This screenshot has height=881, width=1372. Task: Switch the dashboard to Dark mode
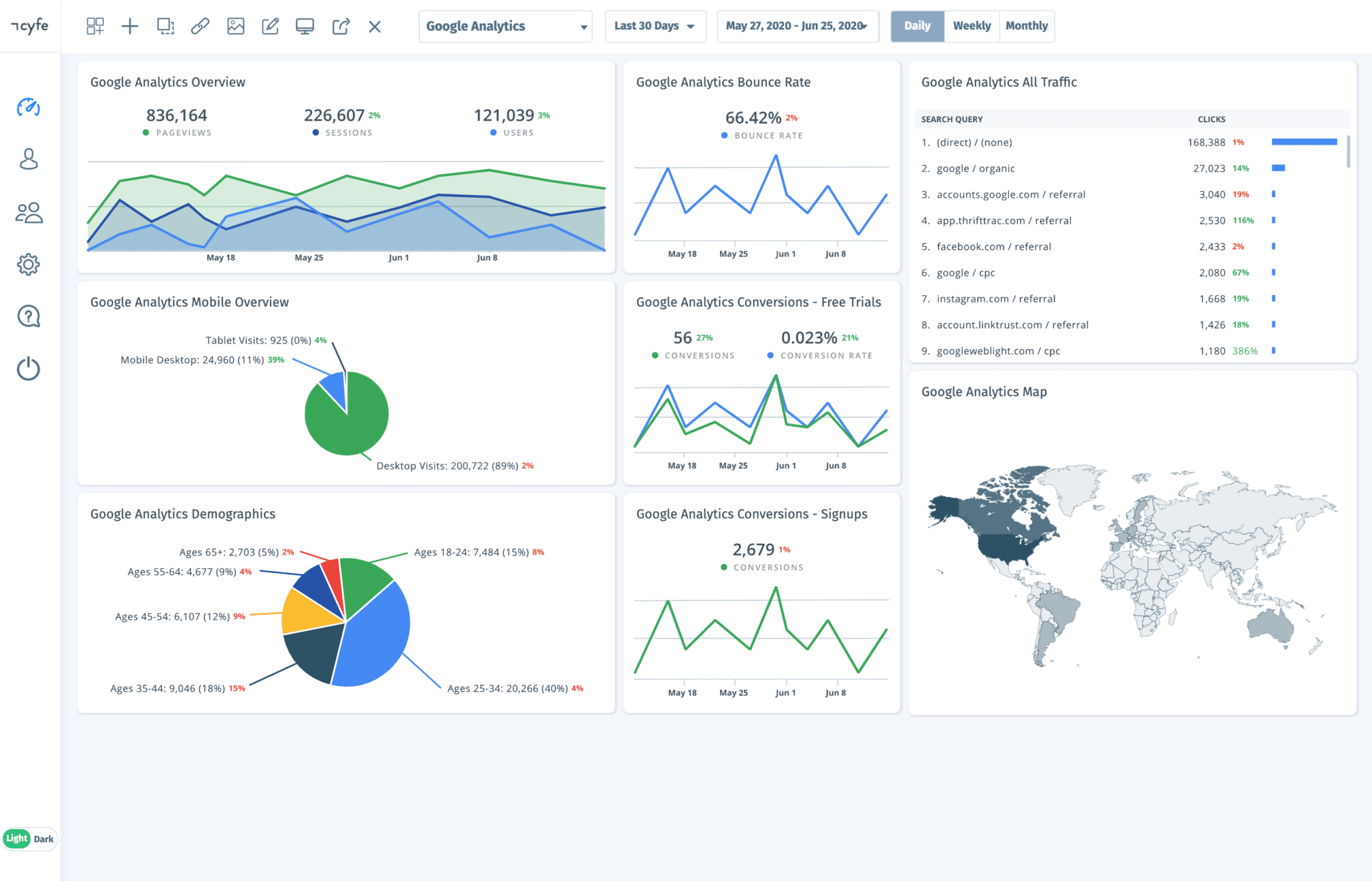coord(43,838)
